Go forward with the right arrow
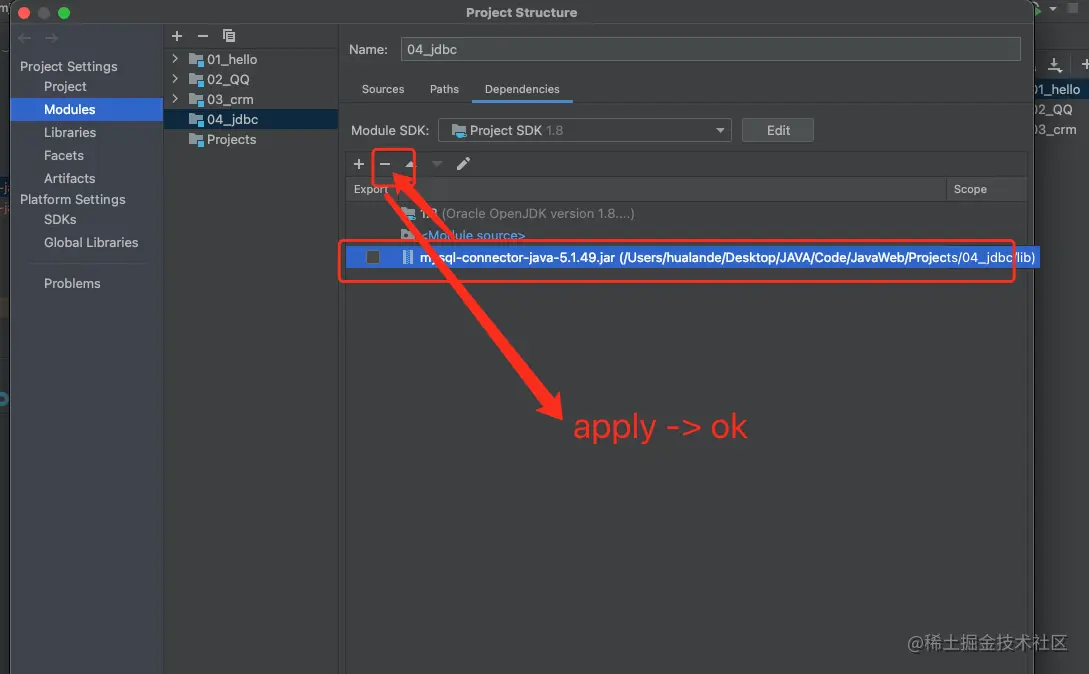The width and height of the screenshot is (1089, 674). click(51, 38)
